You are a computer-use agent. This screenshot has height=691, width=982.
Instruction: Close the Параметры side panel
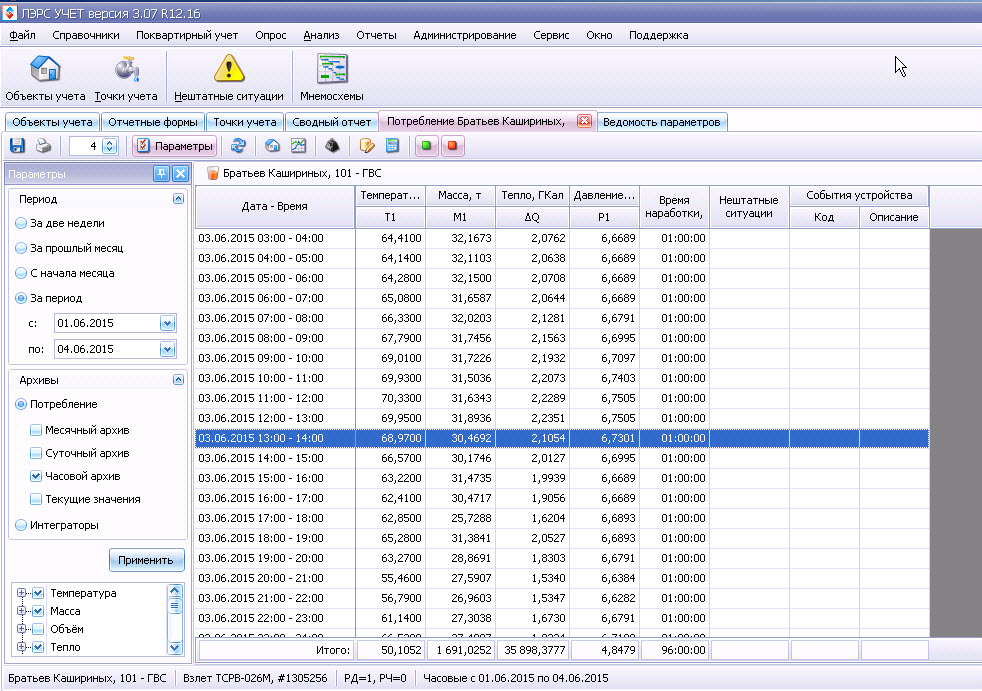pyautogui.click(x=180, y=174)
